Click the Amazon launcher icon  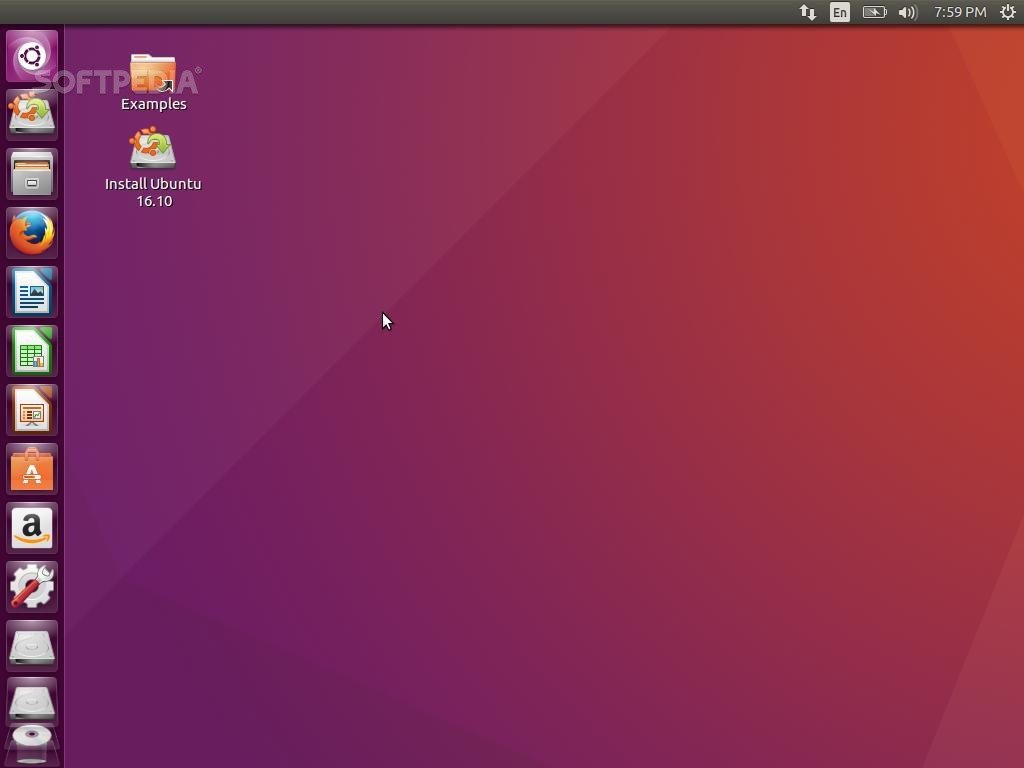[32, 528]
